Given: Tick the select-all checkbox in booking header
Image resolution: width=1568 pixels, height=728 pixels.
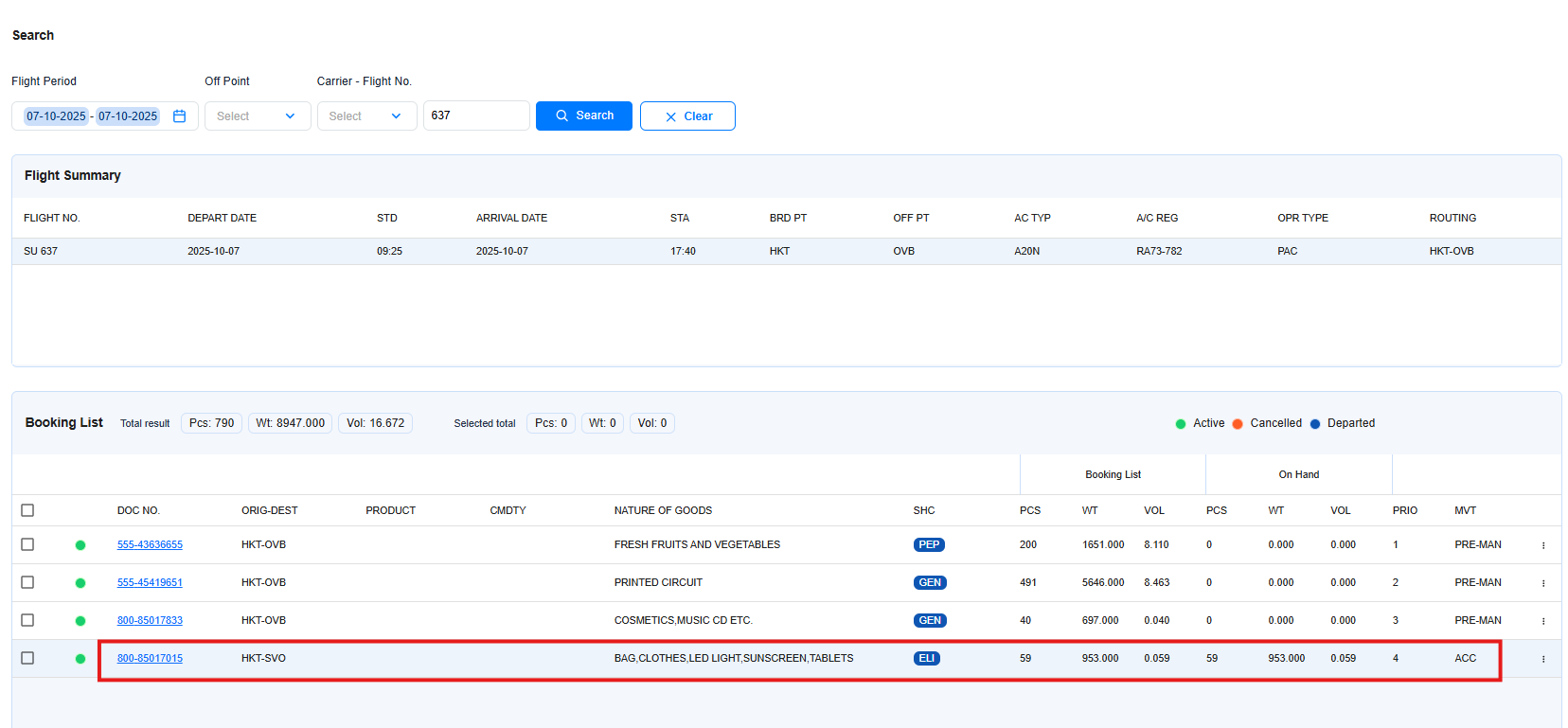Looking at the screenshot, I should (27, 510).
